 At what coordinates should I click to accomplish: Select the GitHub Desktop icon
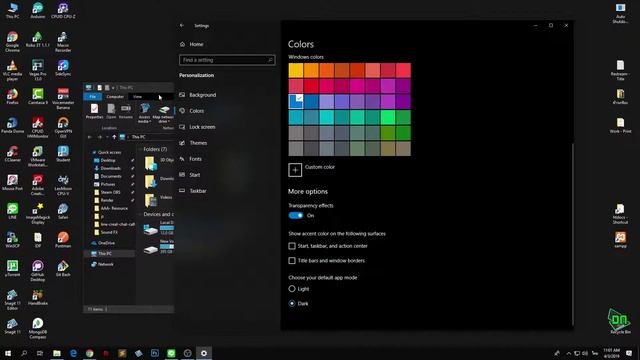click(38, 271)
